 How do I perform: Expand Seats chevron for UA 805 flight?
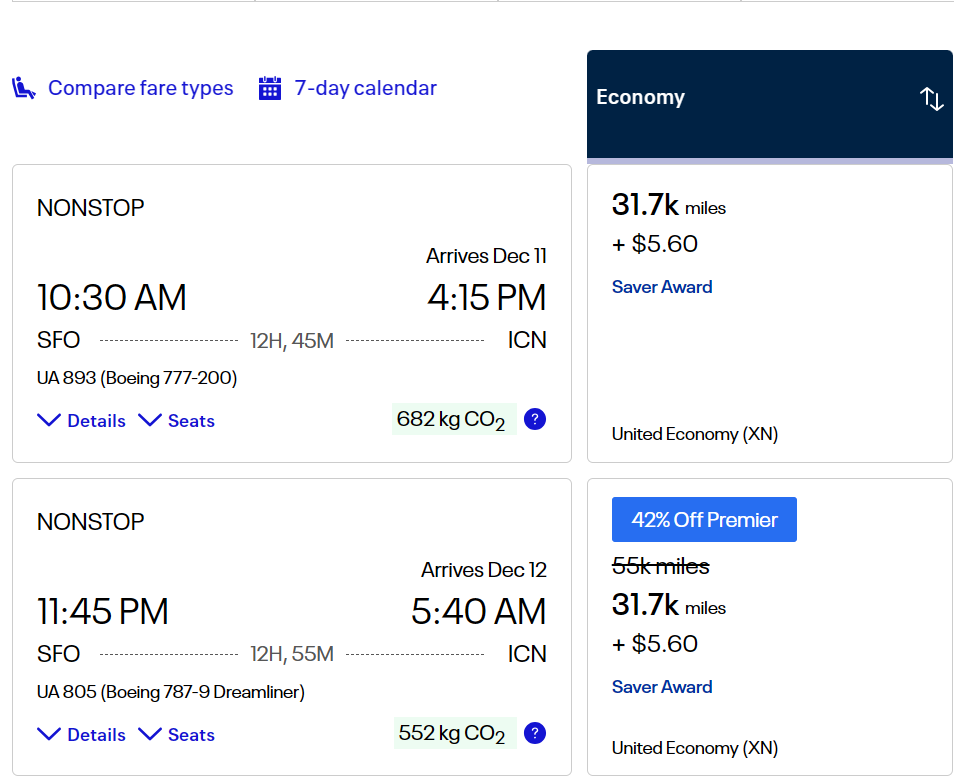tap(150, 734)
